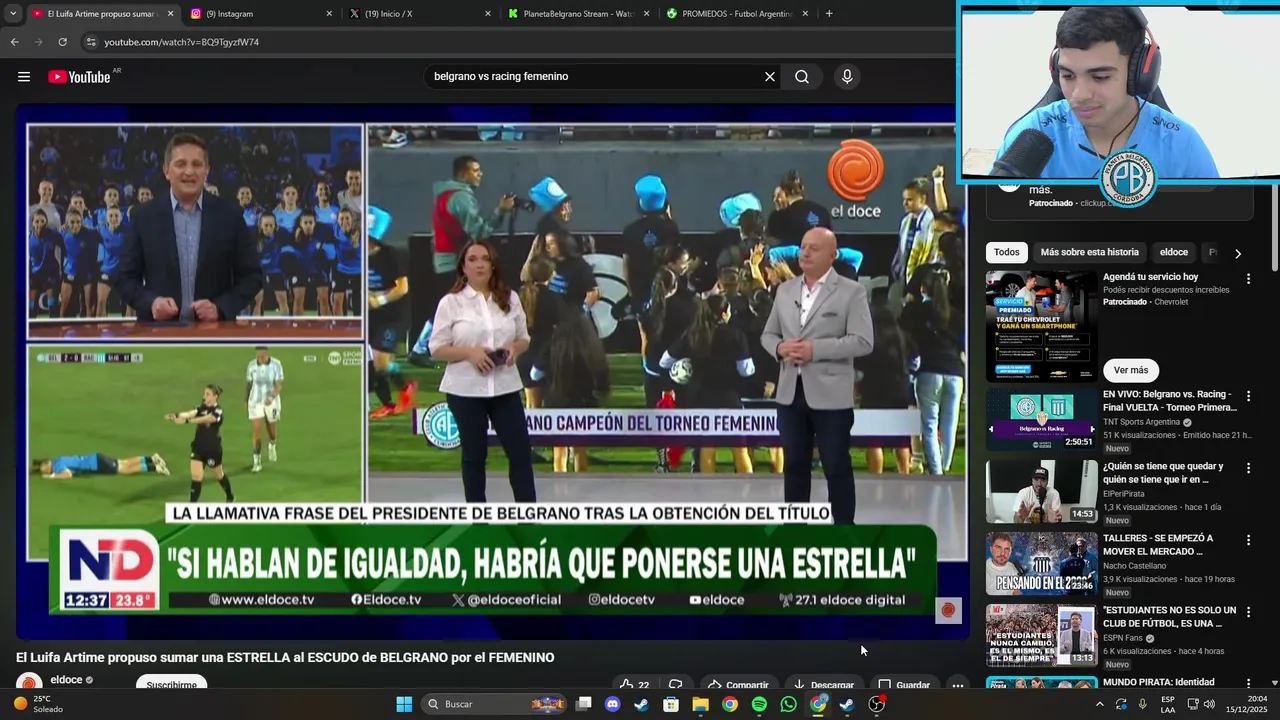Image resolution: width=1280 pixels, height=720 pixels.
Task: Open File Explorer from the taskbar
Action: click(x=700, y=704)
